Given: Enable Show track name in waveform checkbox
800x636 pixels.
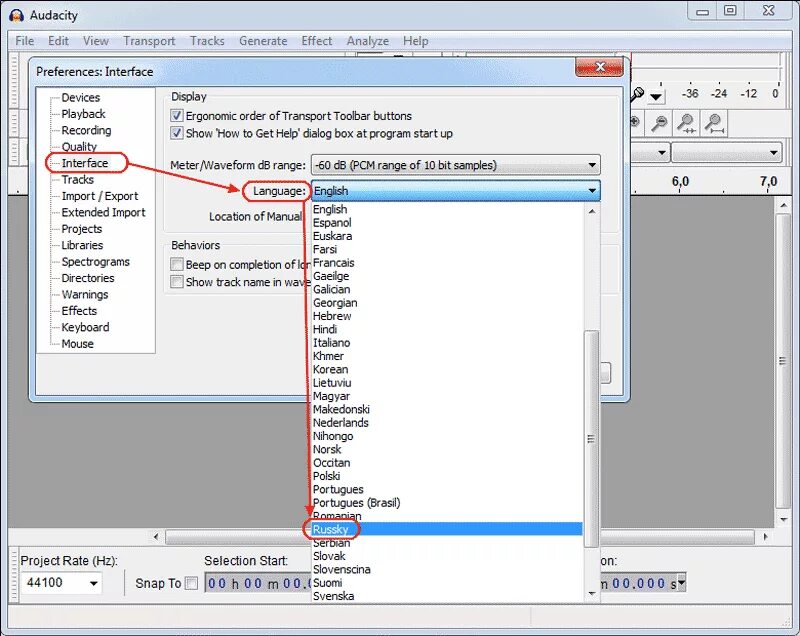Looking at the screenshot, I should click(177, 282).
